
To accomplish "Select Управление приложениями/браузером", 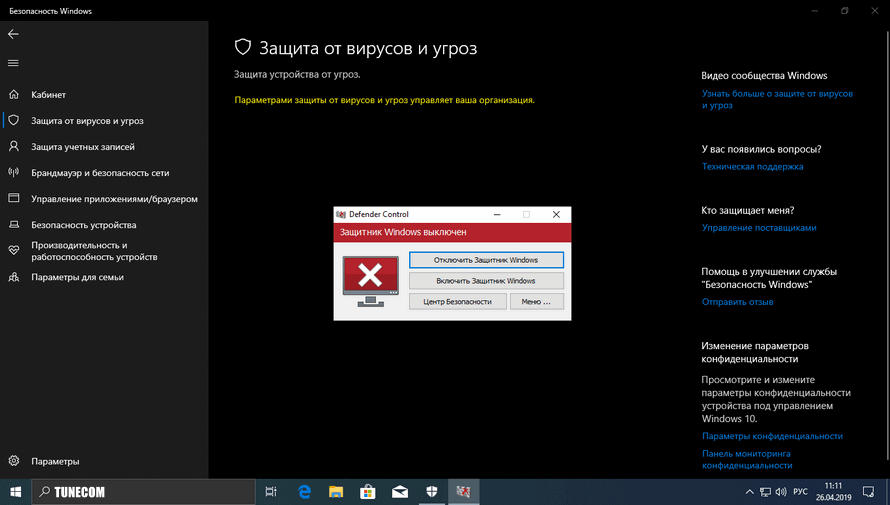I will 104,199.
